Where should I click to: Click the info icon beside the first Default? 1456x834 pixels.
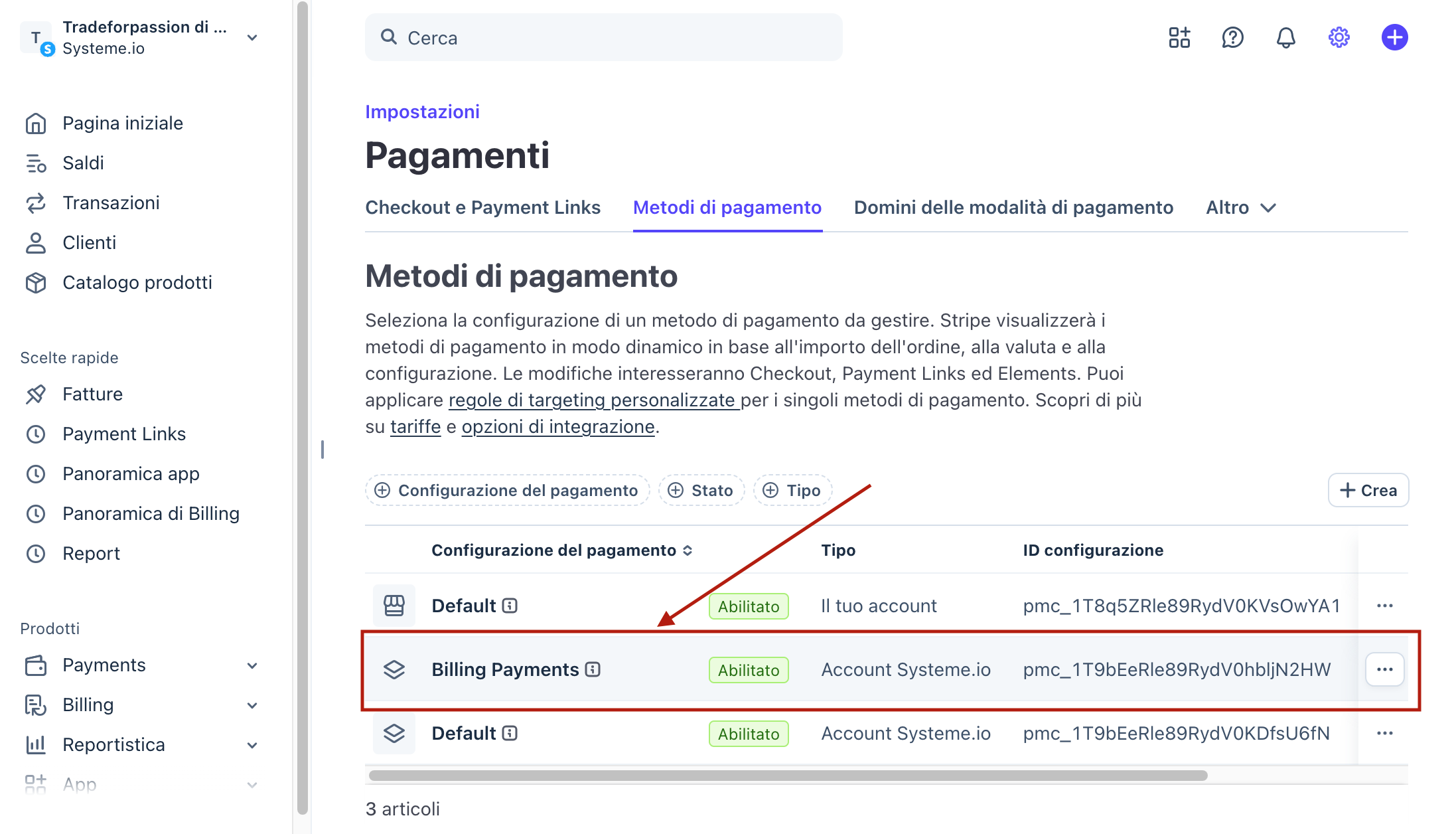click(x=510, y=606)
